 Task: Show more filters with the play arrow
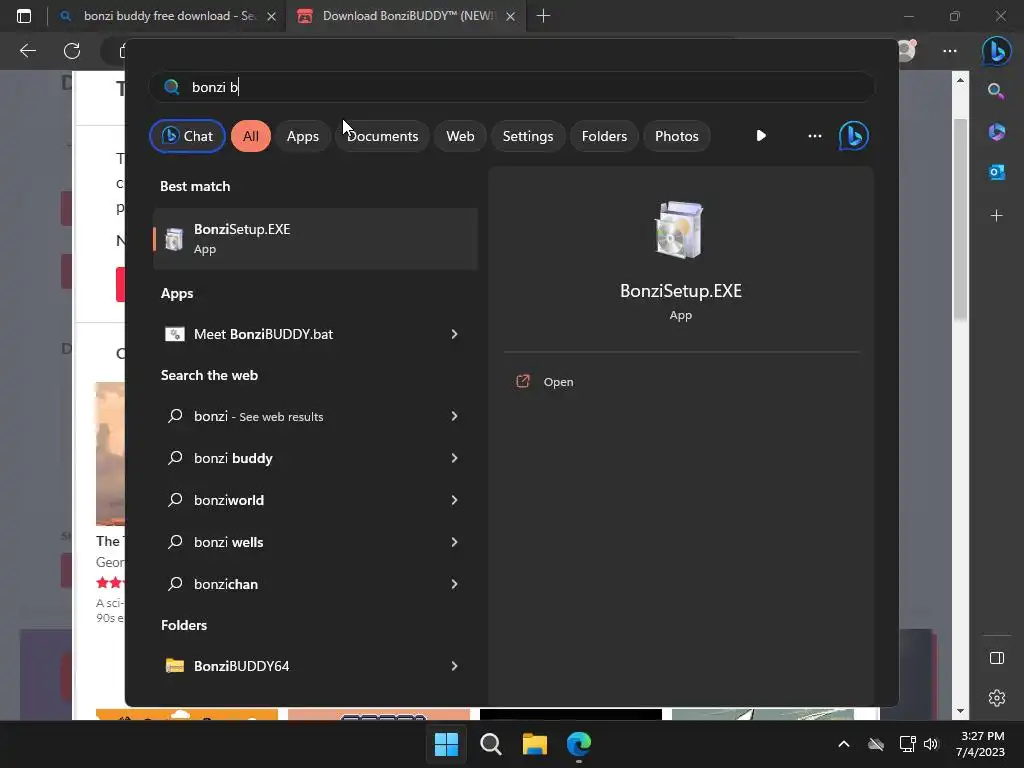tap(761, 136)
